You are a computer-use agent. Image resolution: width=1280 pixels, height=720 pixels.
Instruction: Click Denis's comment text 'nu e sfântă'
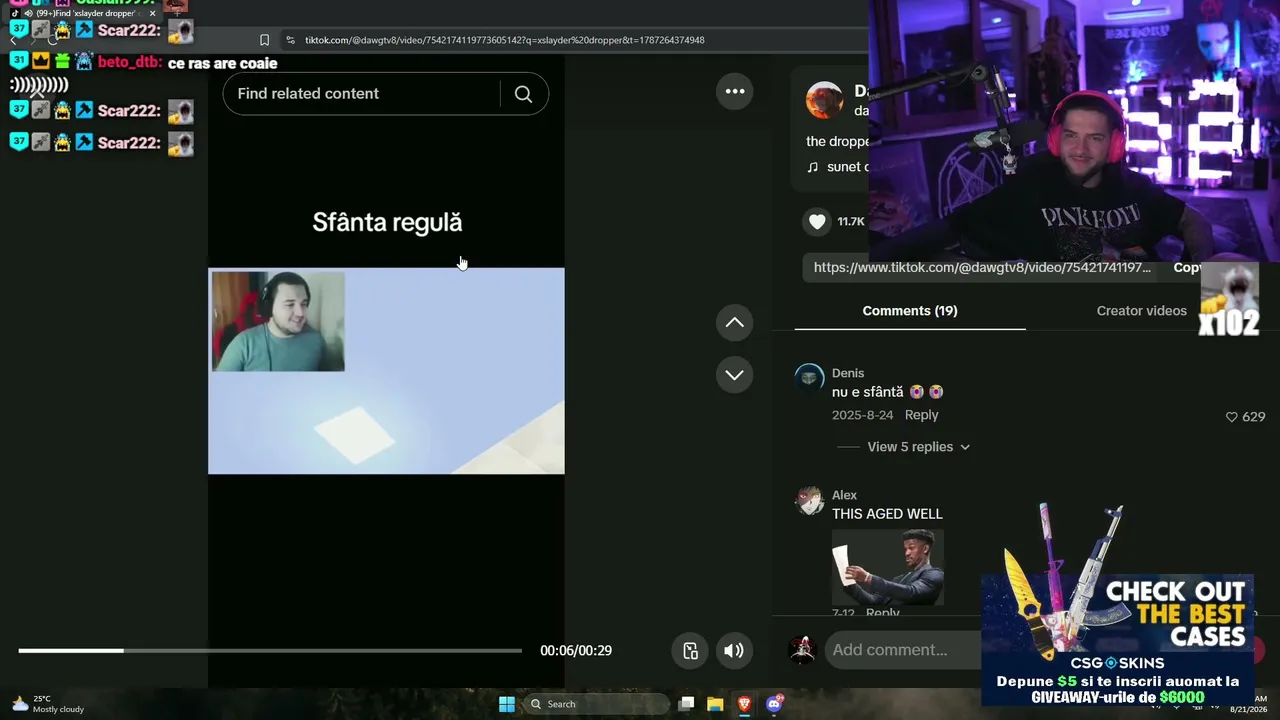(868, 393)
